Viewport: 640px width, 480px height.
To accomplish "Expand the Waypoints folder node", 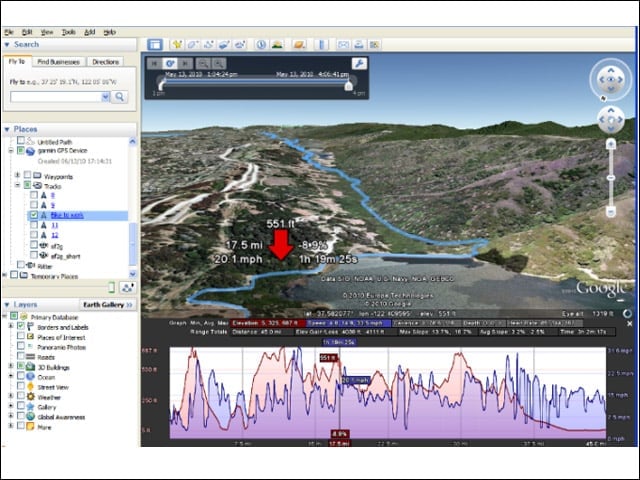I will (x=18, y=176).
